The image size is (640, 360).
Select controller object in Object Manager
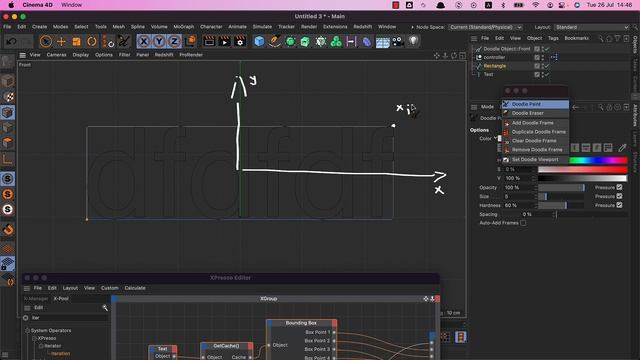coord(494,58)
